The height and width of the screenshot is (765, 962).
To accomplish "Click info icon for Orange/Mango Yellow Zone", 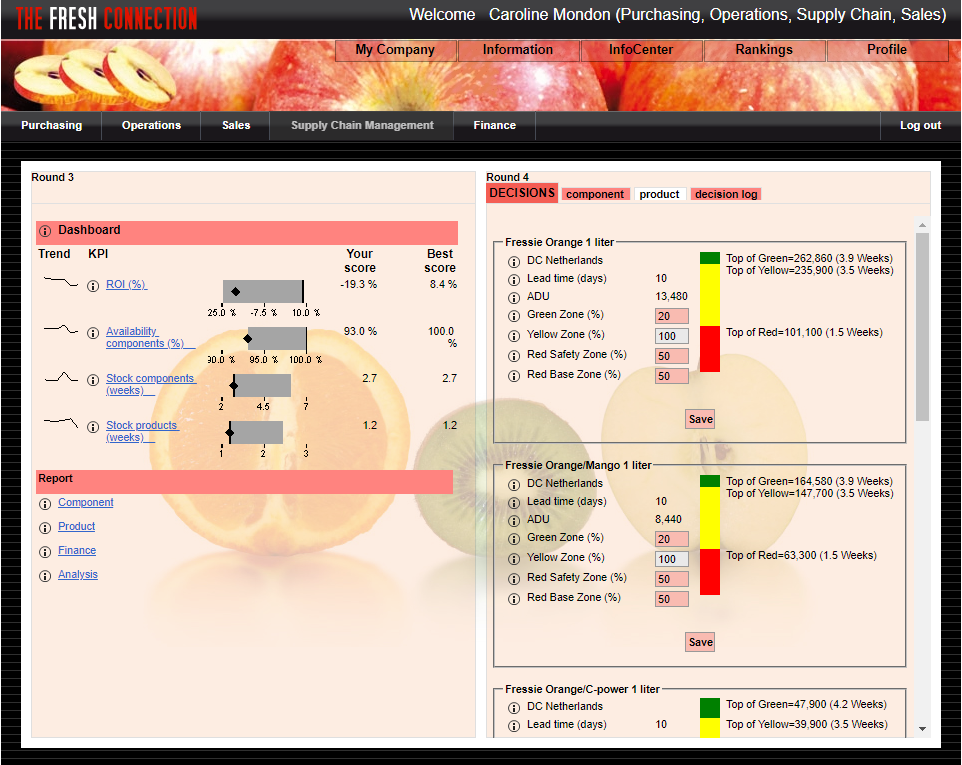I will pos(514,559).
